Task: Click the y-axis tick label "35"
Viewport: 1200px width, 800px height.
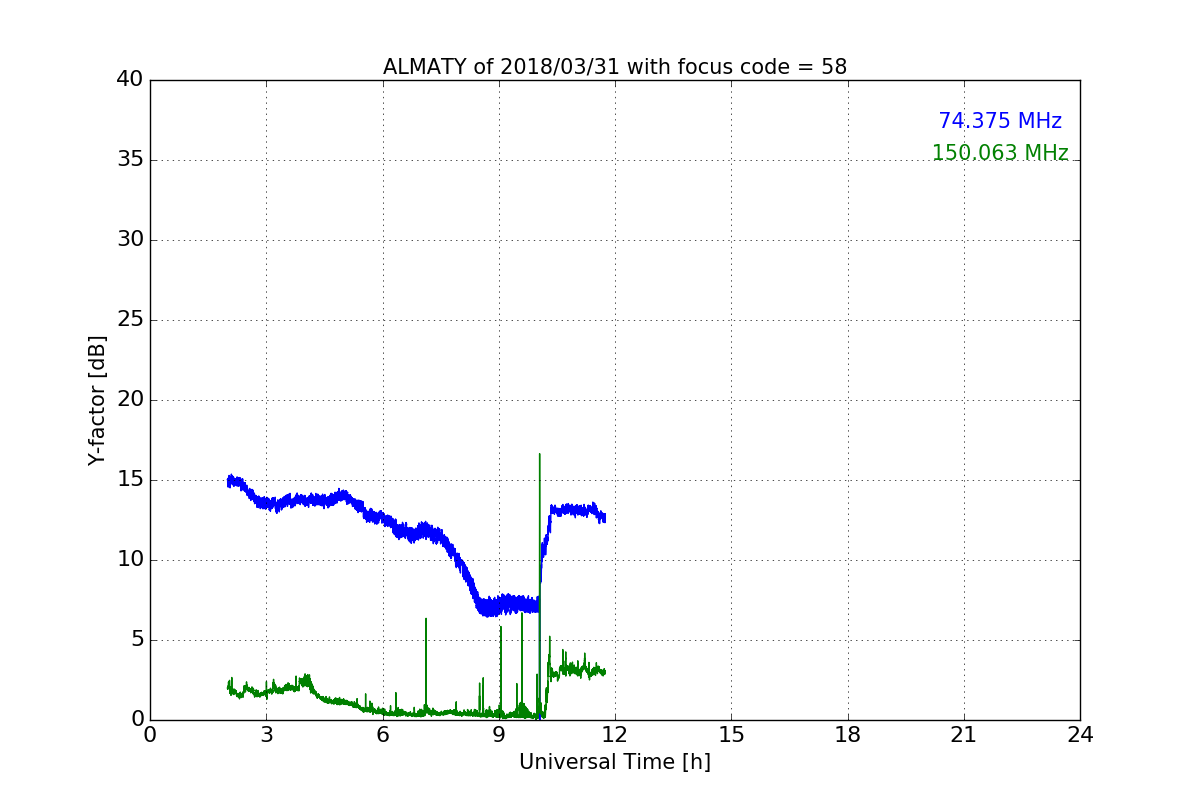Action: pyautogui.click(x=130, y=160)
